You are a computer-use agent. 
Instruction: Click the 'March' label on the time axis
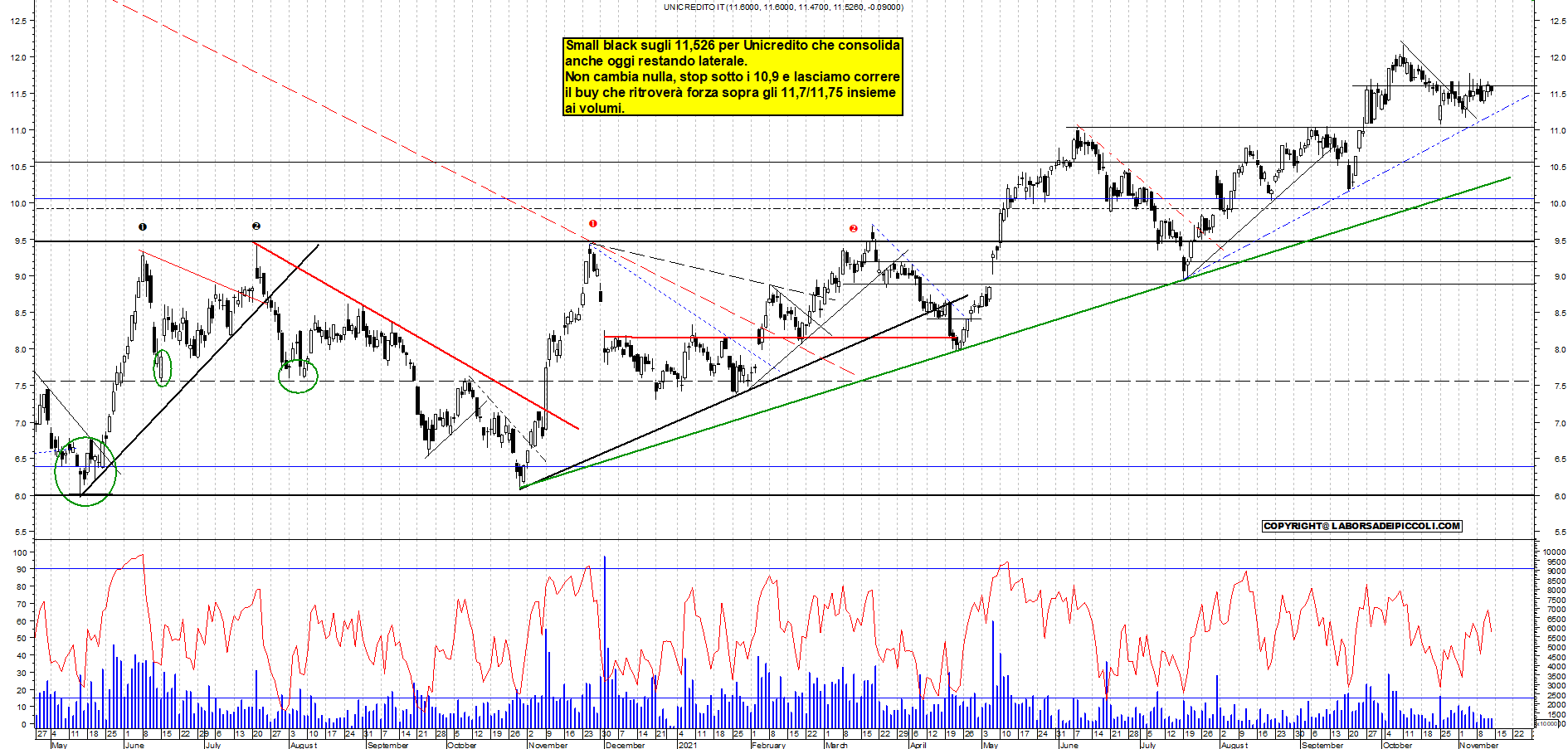pos(836,745)
